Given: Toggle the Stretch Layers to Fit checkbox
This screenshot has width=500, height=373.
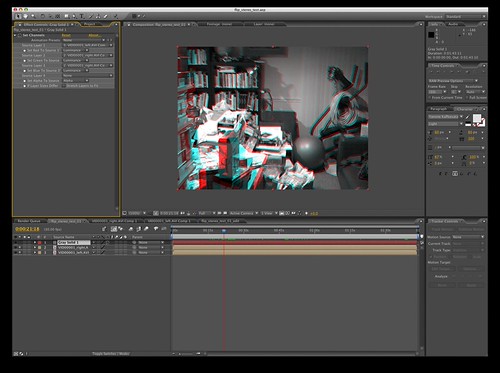Looking at the screenshot, I should tap(64, 86).
